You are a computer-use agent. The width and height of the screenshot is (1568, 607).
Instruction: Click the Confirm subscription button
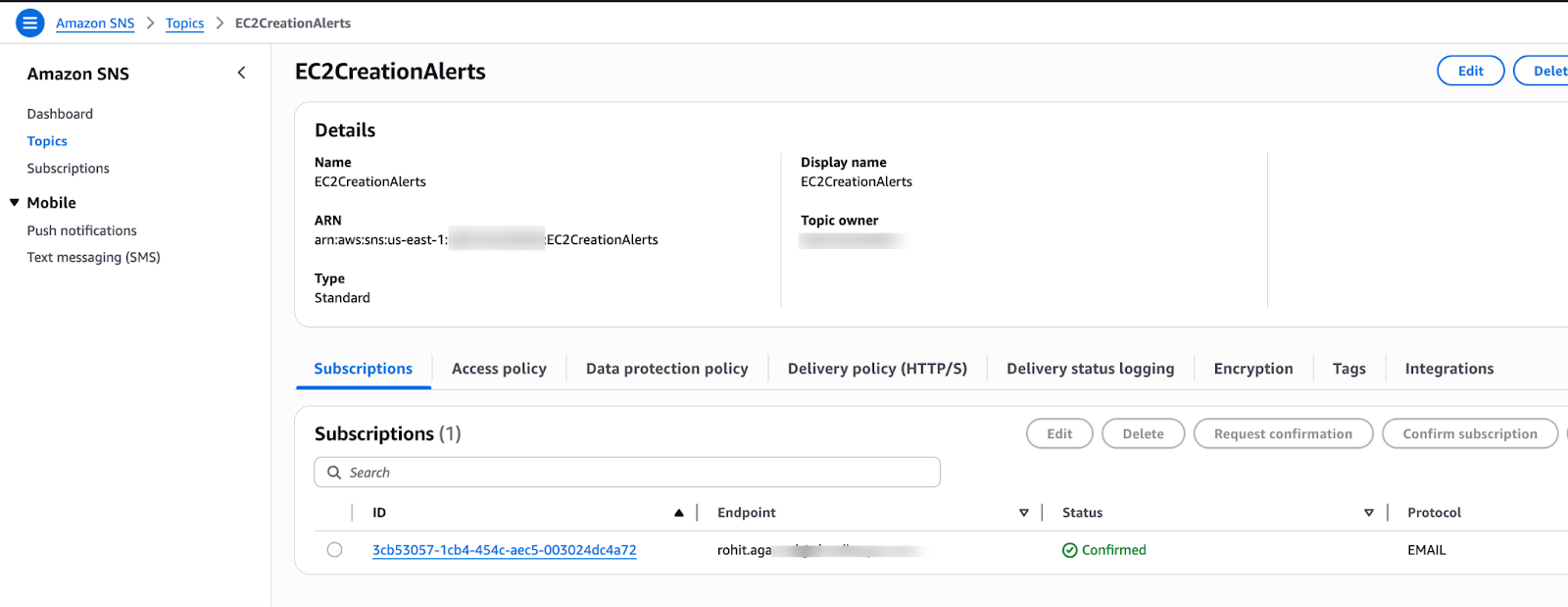[1469, 433]
